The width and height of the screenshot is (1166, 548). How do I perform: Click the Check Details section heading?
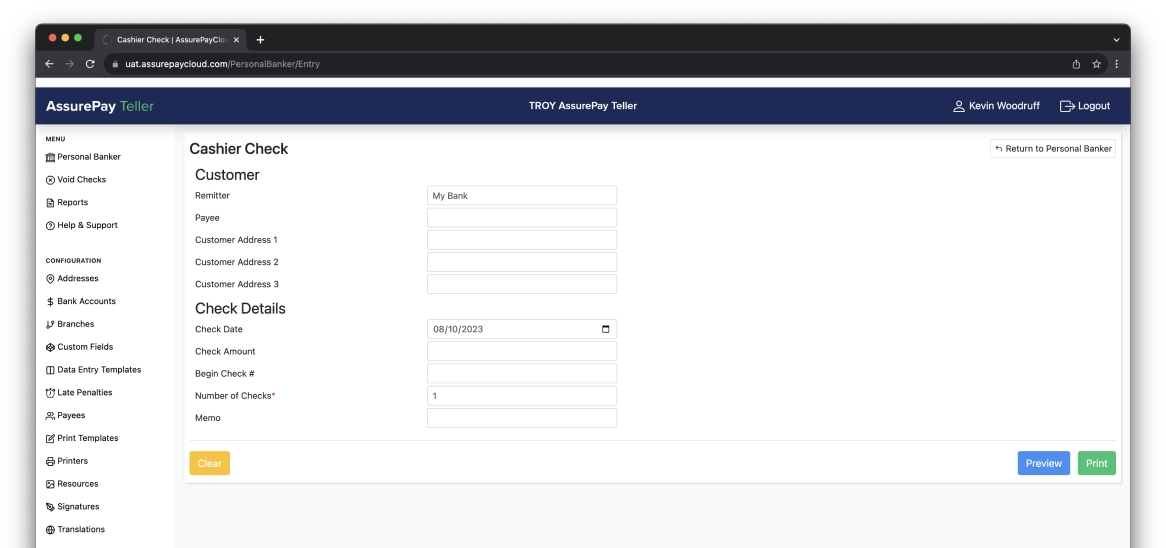point(240,309)
